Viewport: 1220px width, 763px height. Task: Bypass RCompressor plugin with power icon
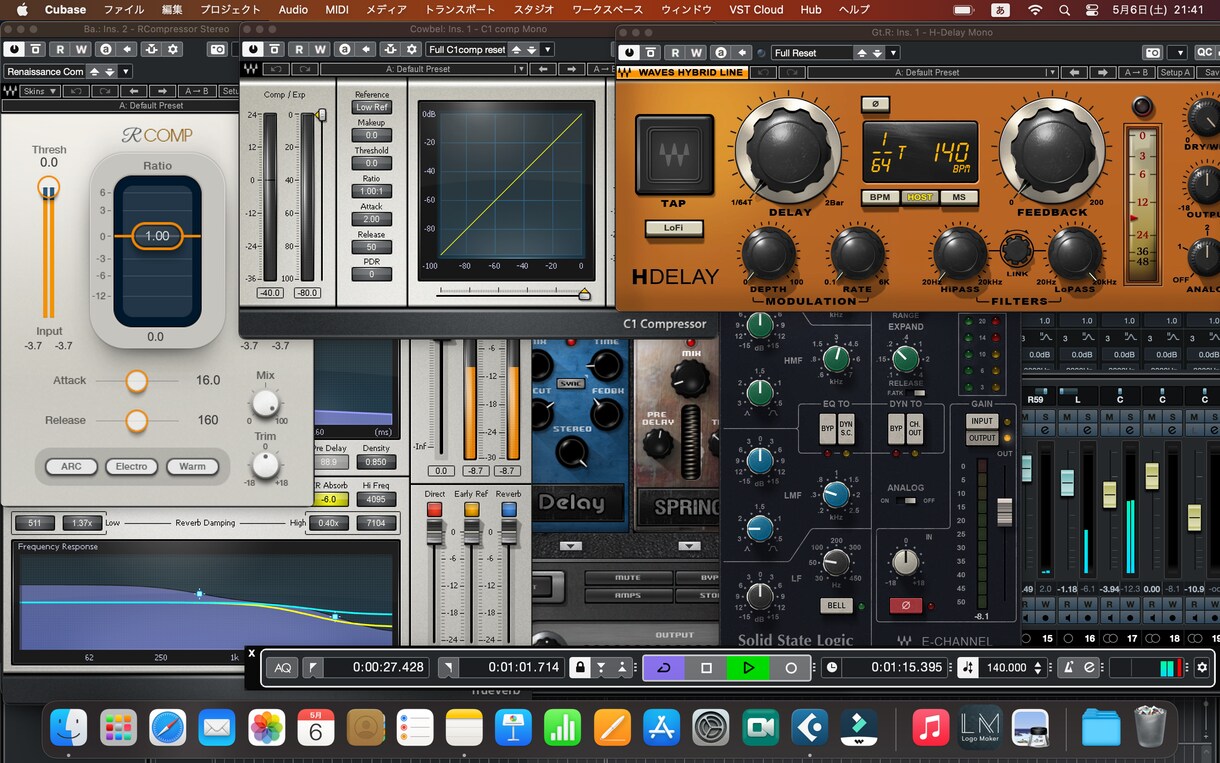(x=15, y=49)
